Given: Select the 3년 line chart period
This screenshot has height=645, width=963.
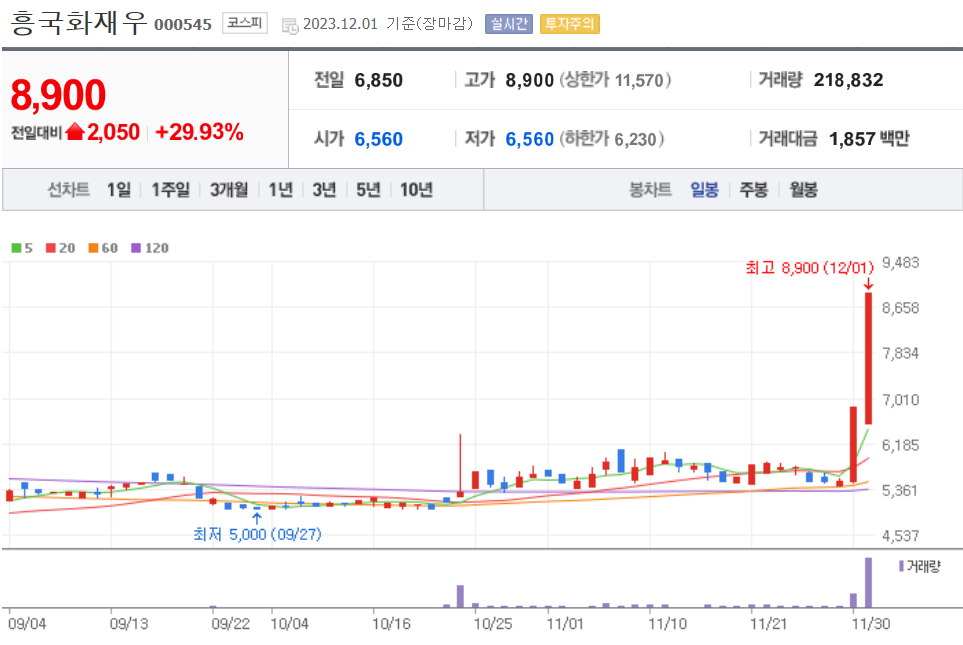Looking at the screenshot, I should (x=324, y=190).
